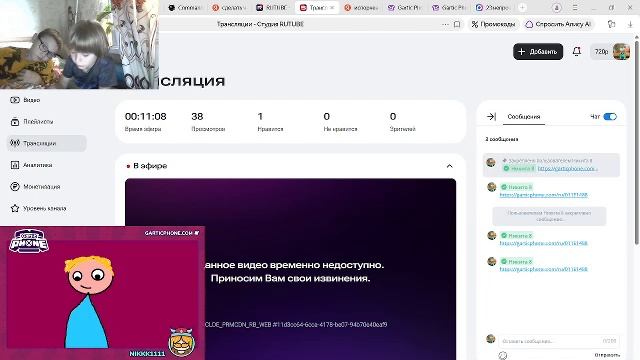Open the Видео section icon in sidebar
Screen dimensions: 640x360
(x=15, y=100)
